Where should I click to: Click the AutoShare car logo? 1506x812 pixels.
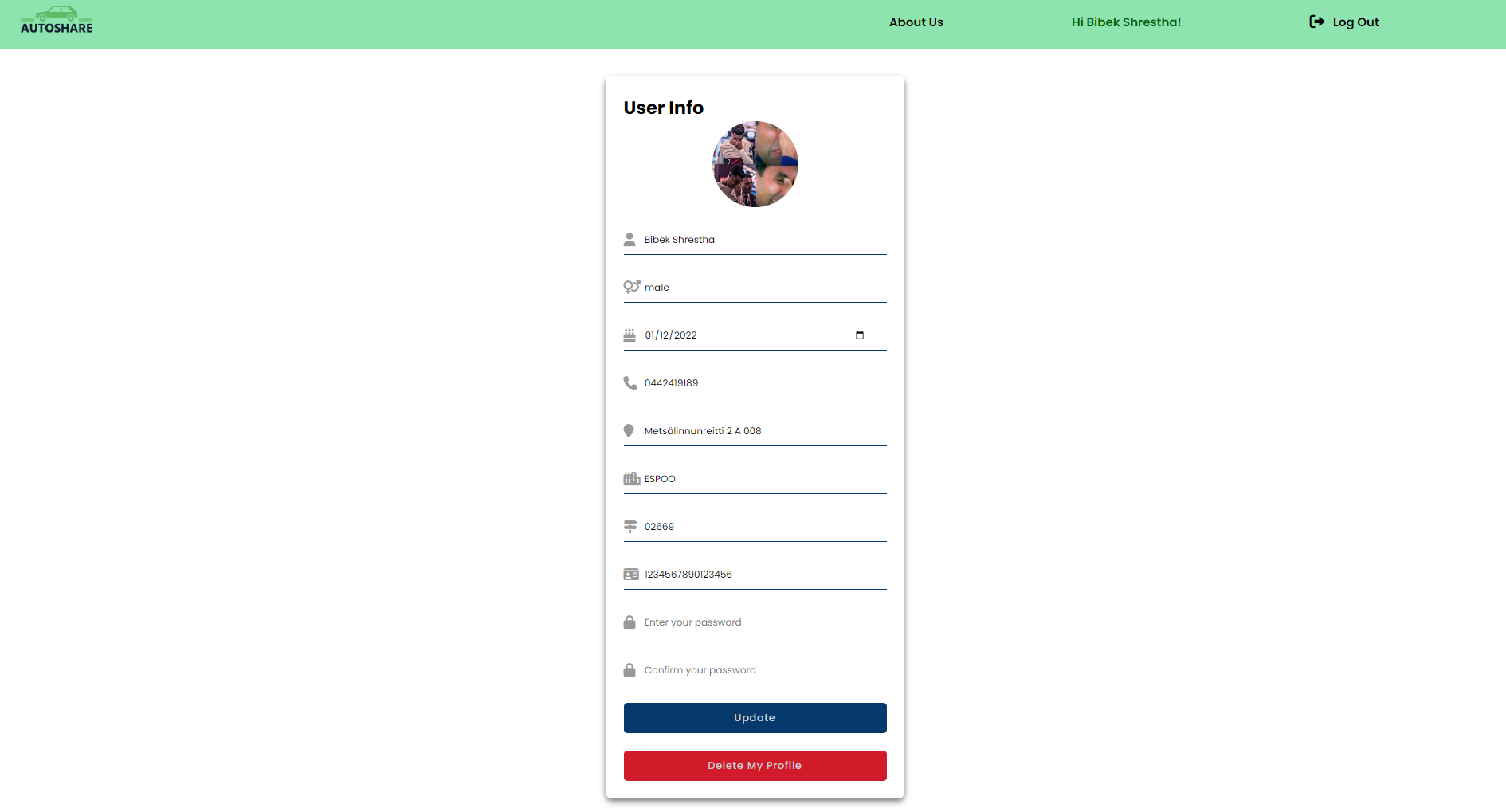click(x=57, y=21)
